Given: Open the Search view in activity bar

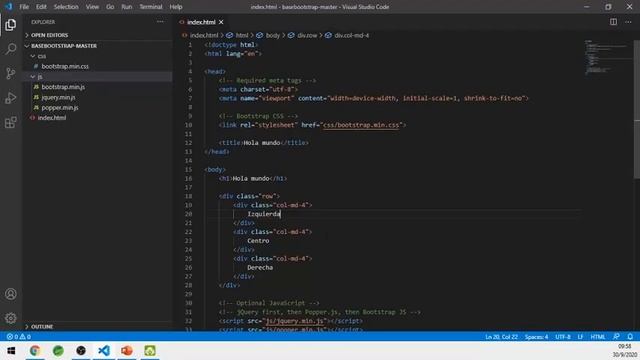Looking at the screenshot, I should pos(11,49).
